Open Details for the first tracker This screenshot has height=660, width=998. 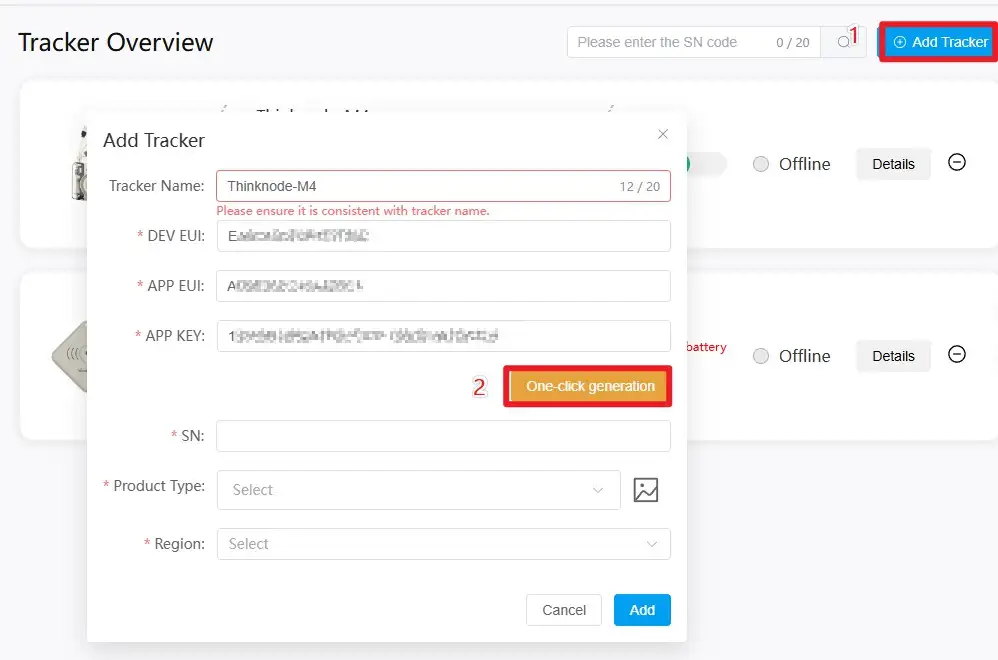[893, 164]
